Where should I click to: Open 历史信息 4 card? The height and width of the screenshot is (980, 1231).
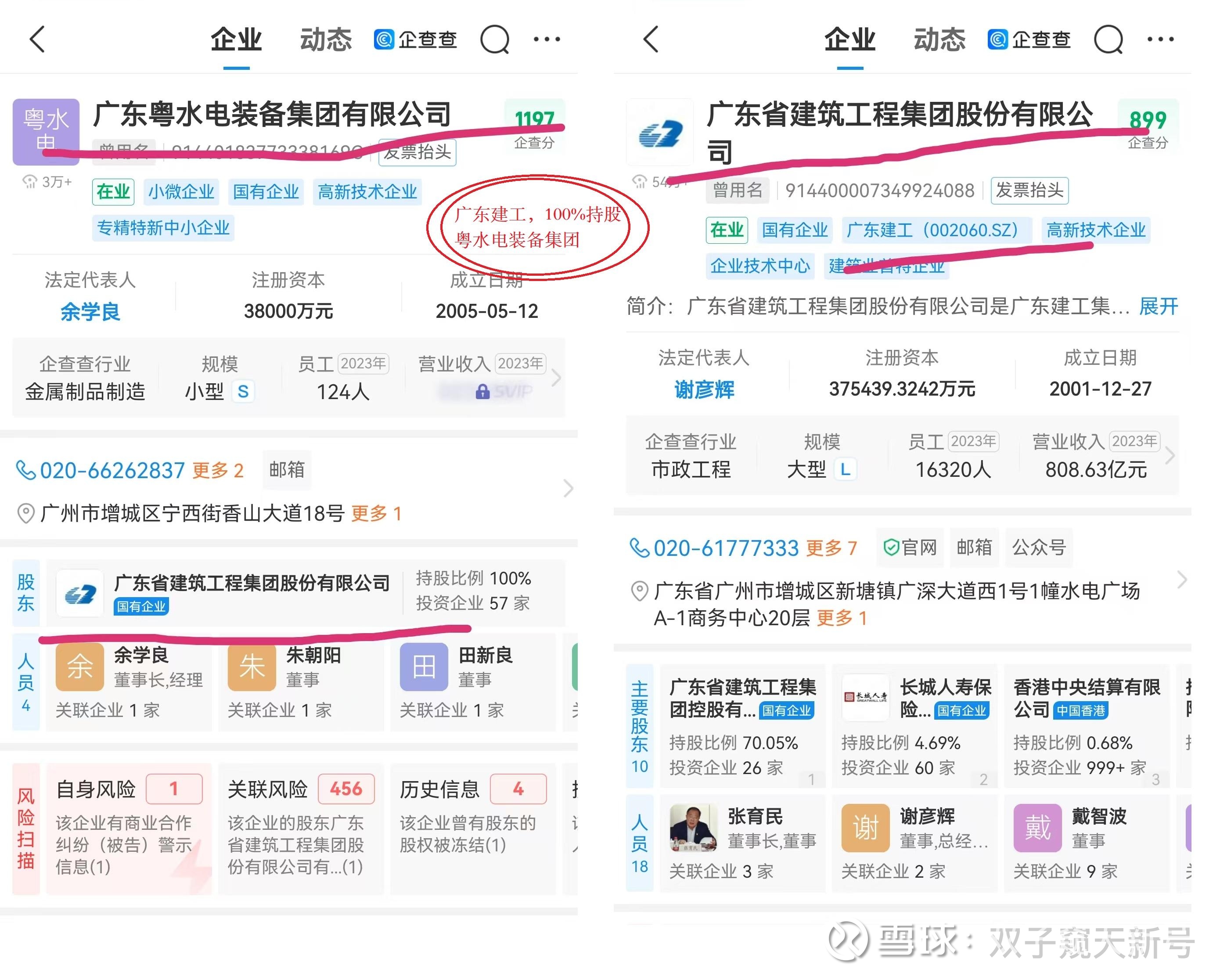473,828
